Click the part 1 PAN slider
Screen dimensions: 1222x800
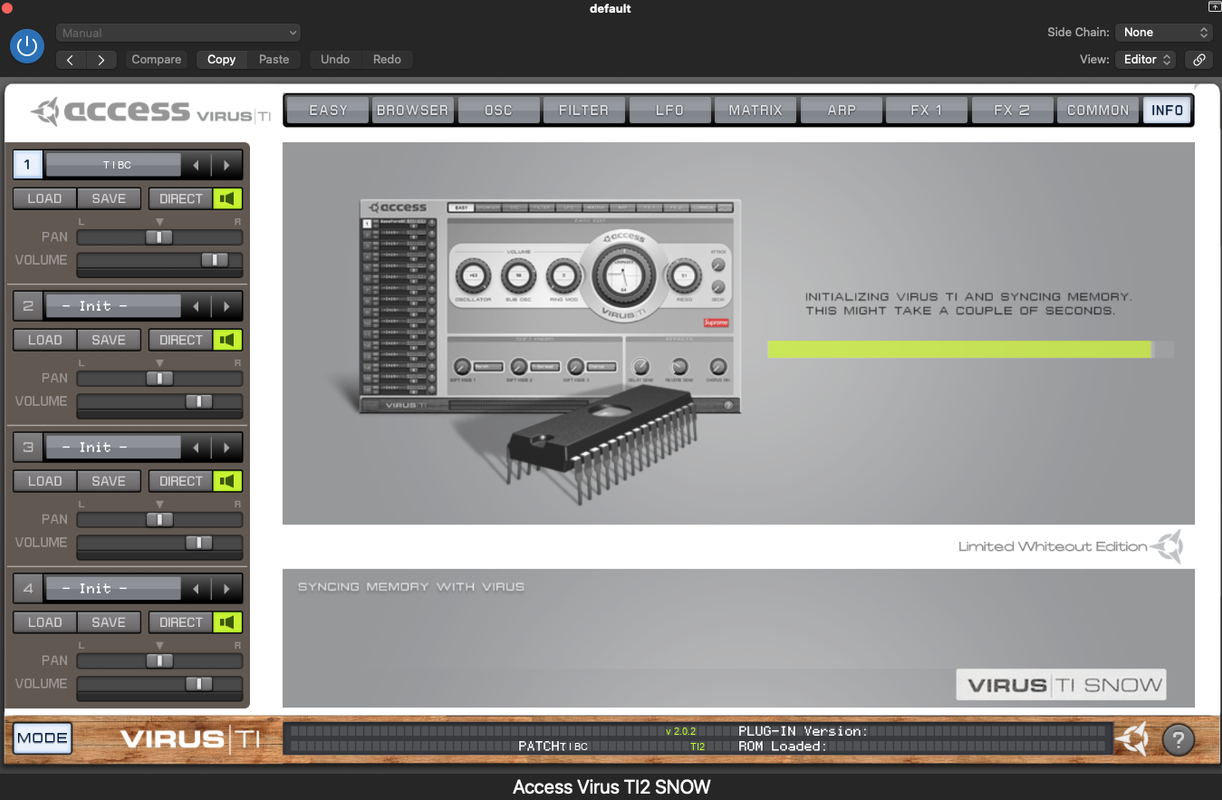pos(160,237)
